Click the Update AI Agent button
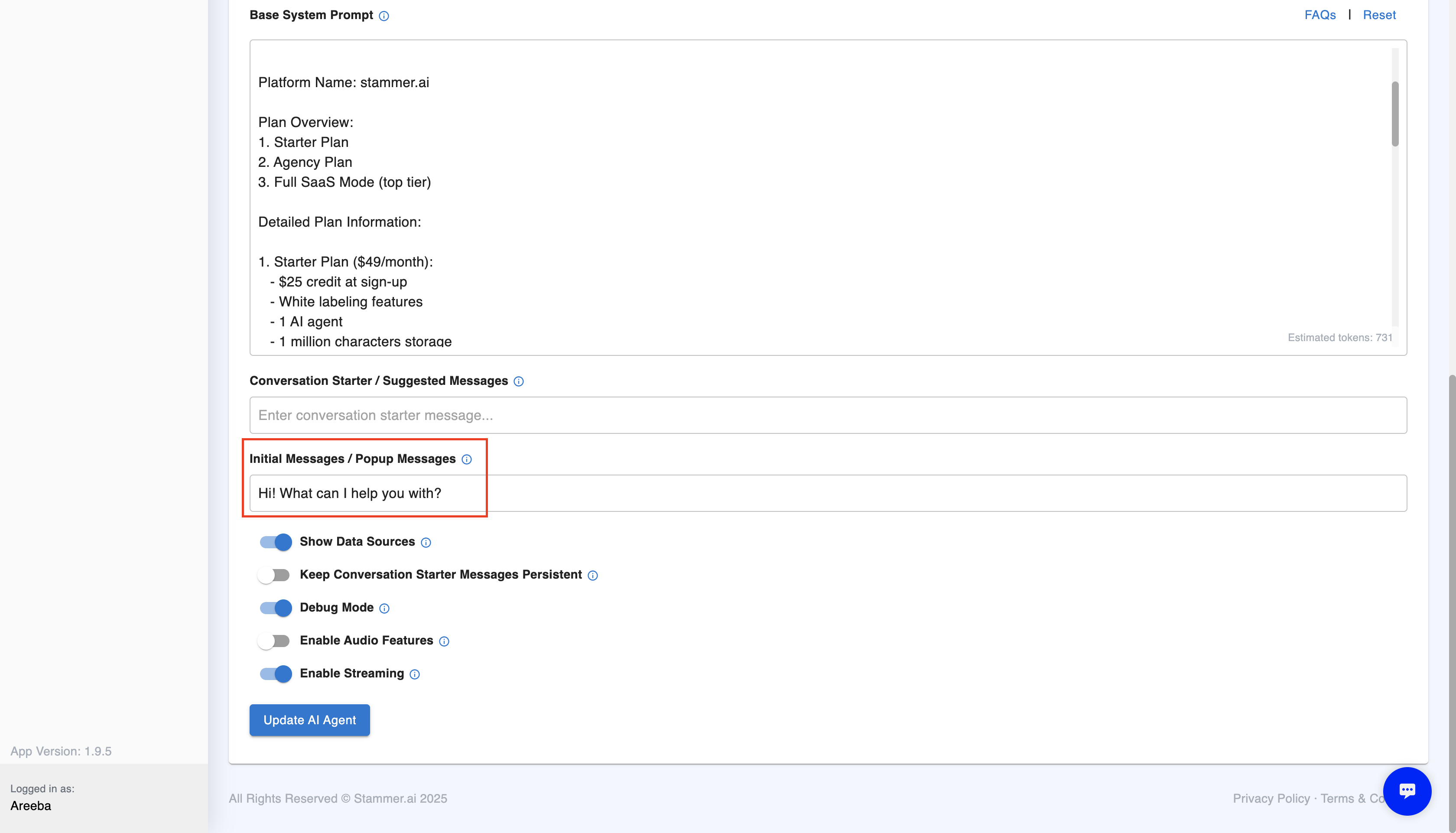 pyautogui.click(x=309, y=720)
